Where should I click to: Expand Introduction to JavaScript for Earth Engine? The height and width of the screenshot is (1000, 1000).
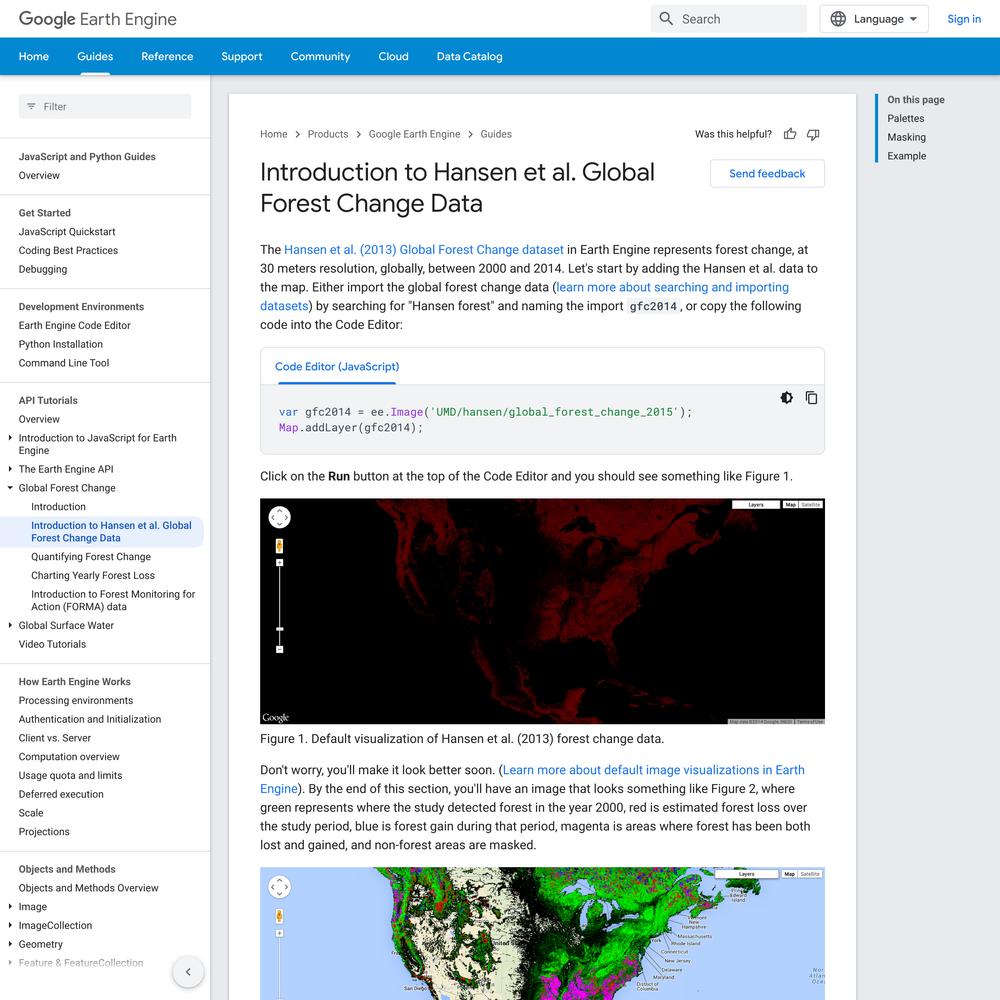10,438
